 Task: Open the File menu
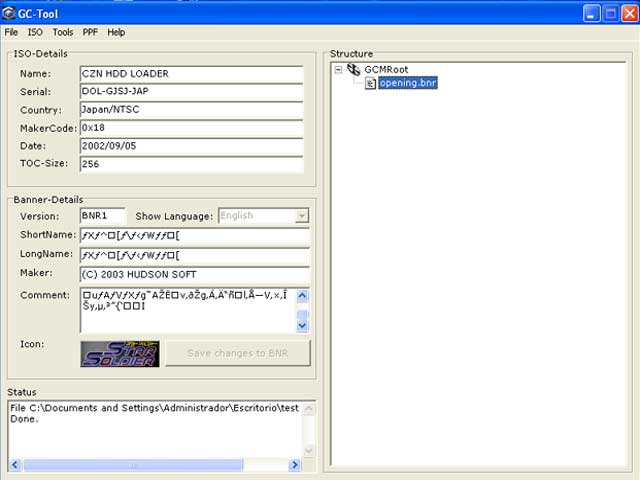tap(11, 32)
